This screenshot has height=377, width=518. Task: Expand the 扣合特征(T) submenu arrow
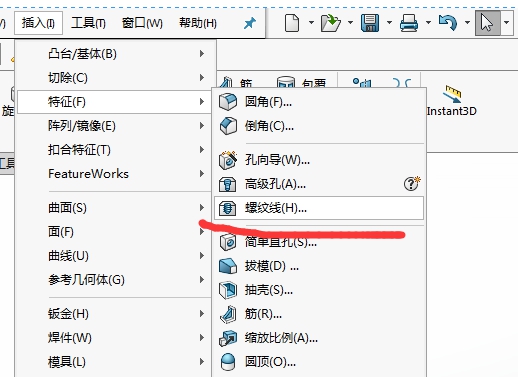coord(202,150)
